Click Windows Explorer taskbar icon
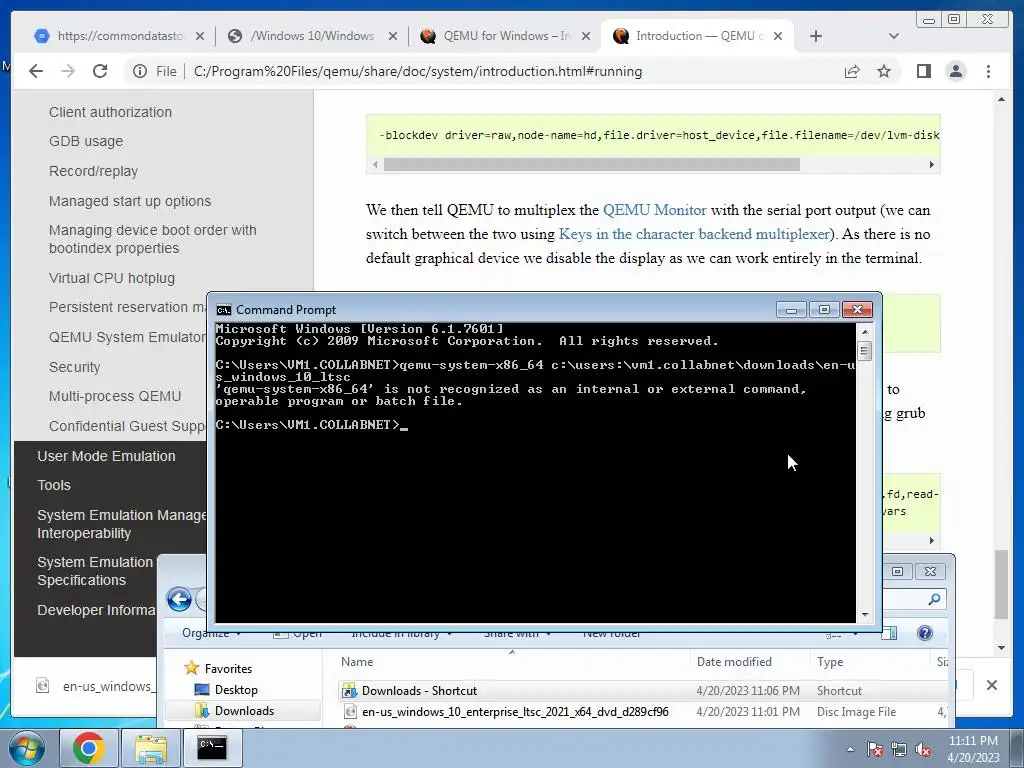This screenshot has width=1024, height=768. (x=150, y=748)
